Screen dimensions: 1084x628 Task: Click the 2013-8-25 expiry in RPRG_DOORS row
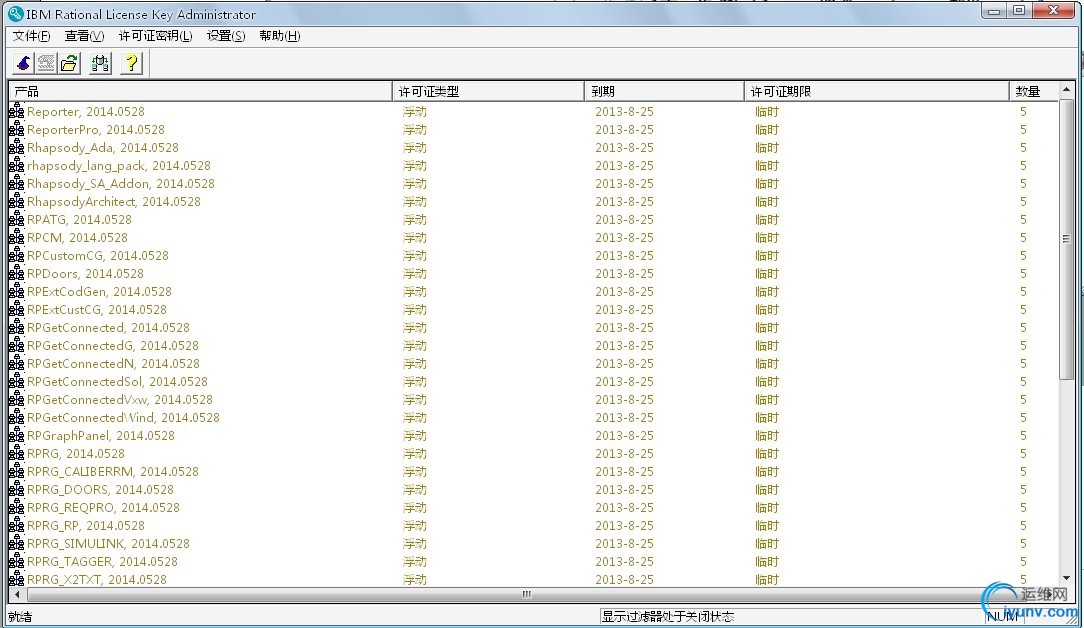pos(624,490)
